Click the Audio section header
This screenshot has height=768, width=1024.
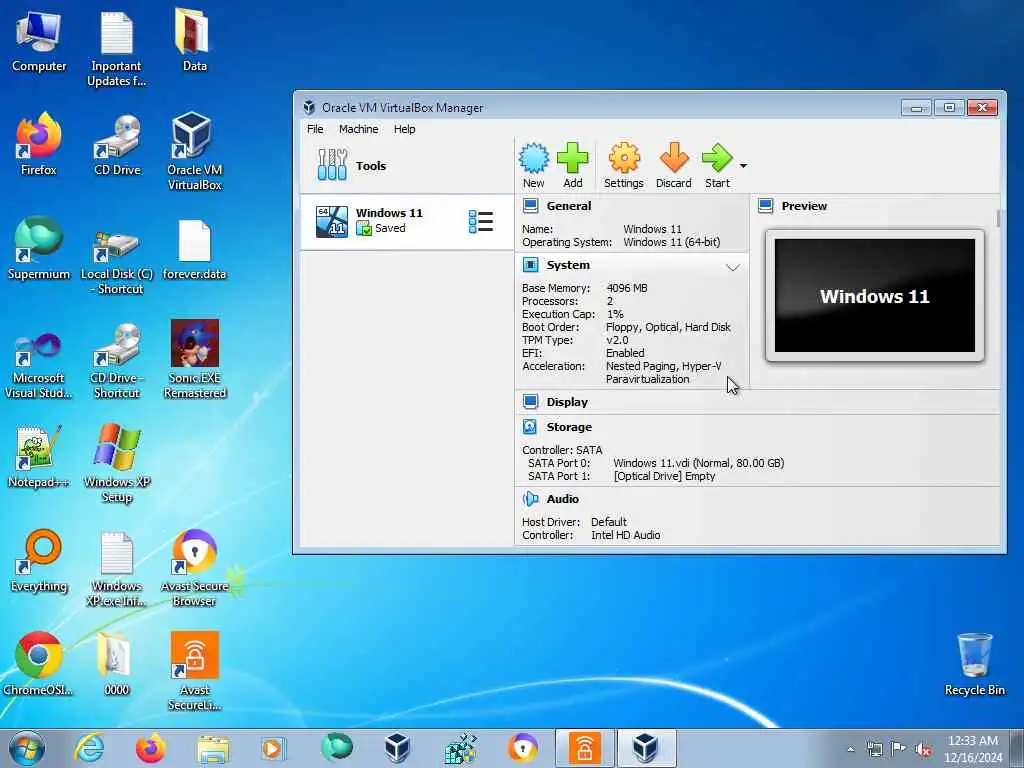pos(562,498)
